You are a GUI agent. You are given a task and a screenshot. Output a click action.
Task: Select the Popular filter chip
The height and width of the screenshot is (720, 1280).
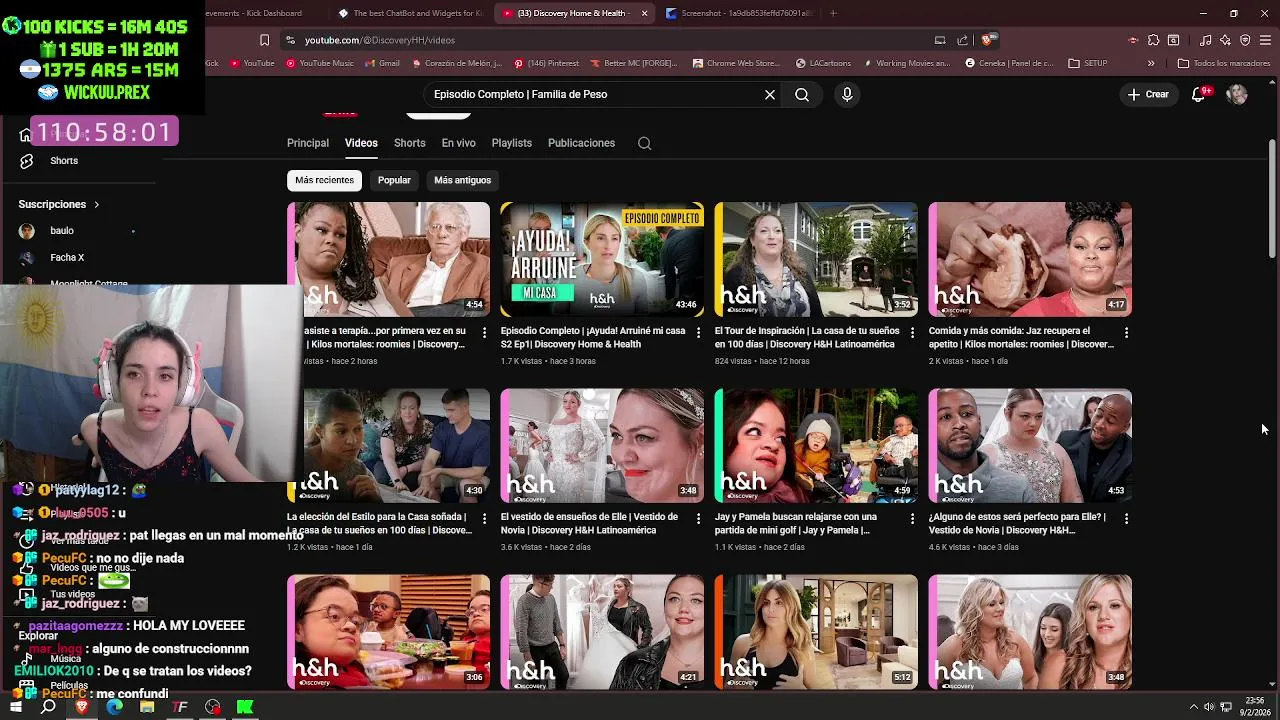click(394, 180)
